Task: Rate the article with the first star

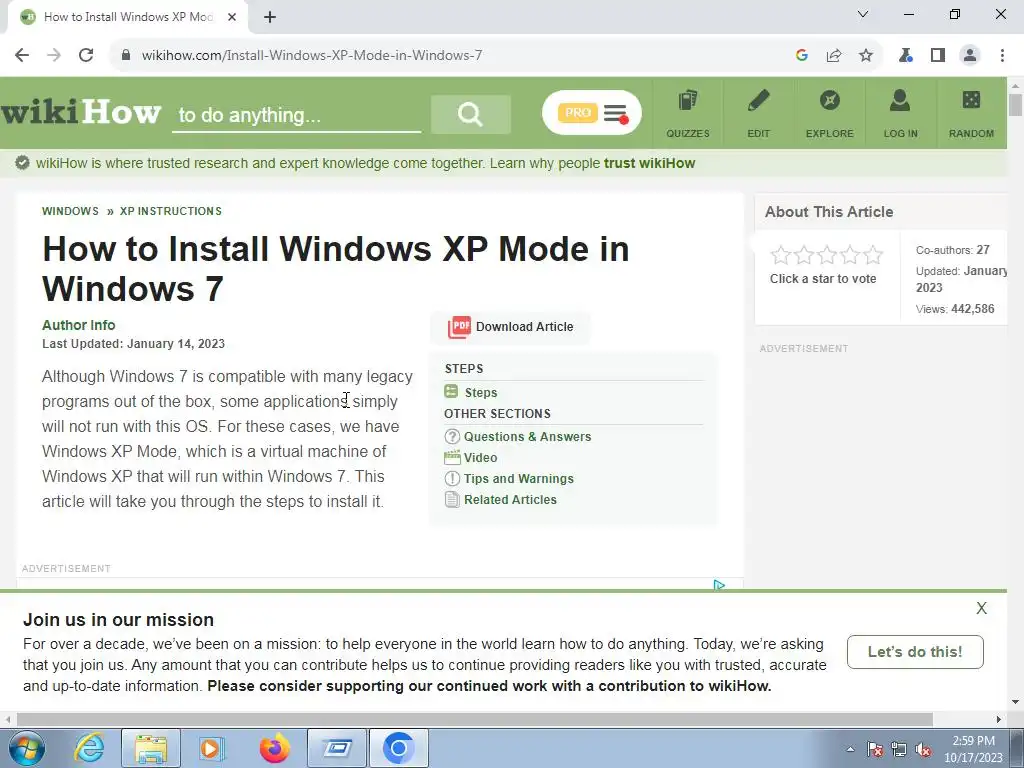Action: coord(780,255)
